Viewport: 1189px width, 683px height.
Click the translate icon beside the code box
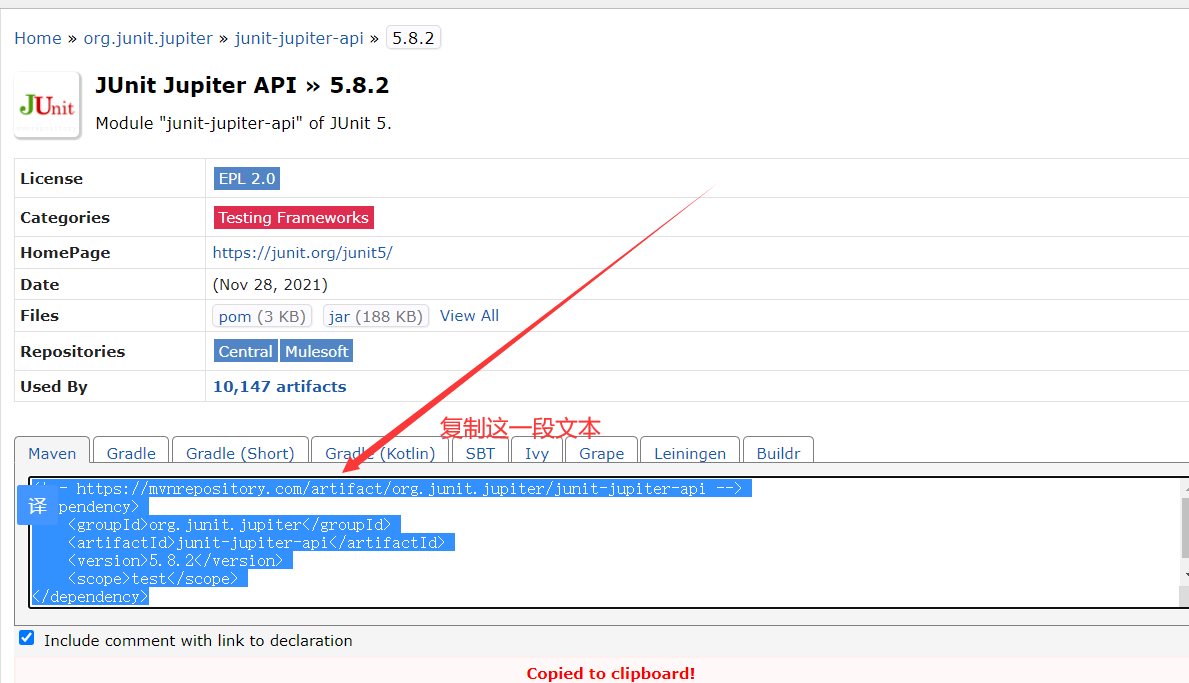(x=37, y=506)
